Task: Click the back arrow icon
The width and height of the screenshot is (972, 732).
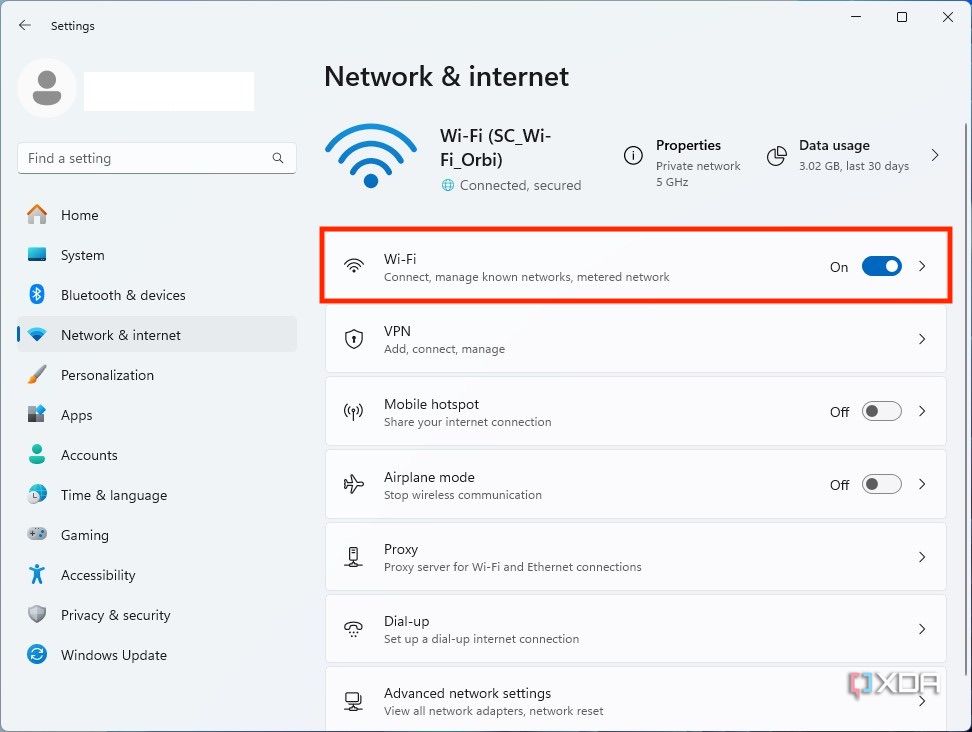Action: [x=25, y=25]
